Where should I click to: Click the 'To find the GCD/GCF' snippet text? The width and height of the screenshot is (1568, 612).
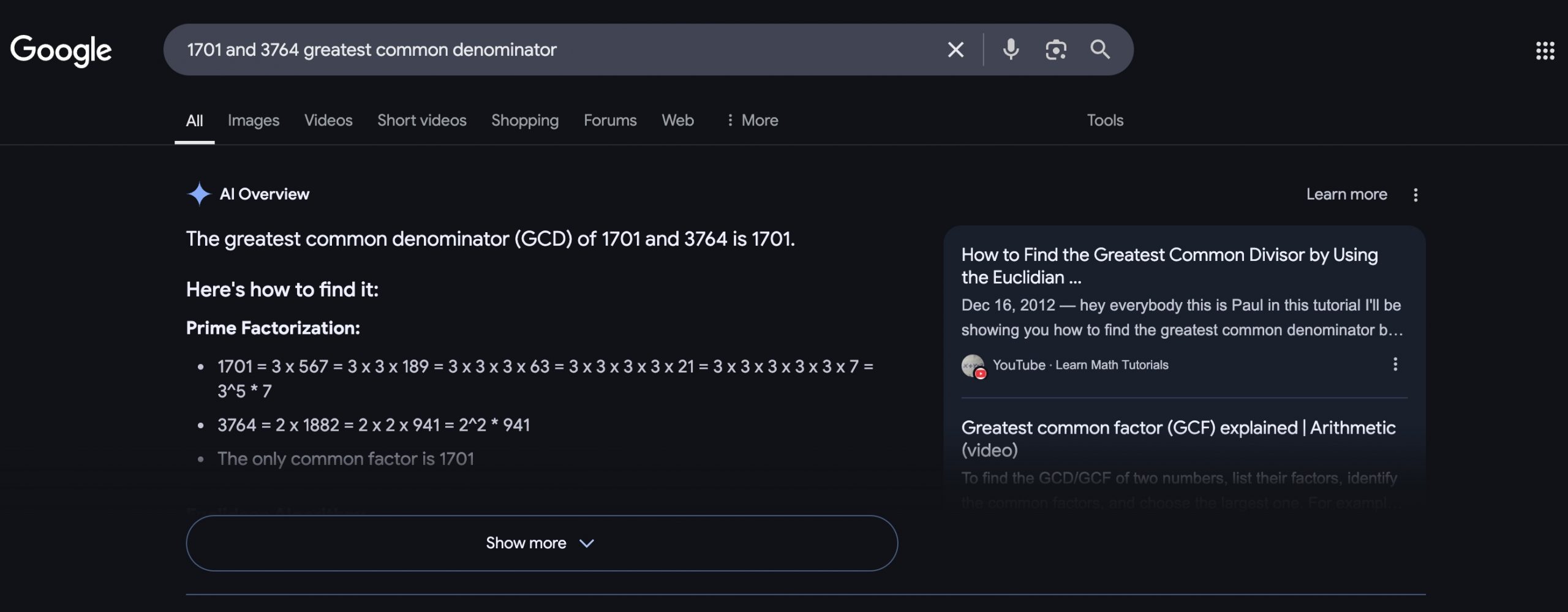click(x=1180, y=490)
